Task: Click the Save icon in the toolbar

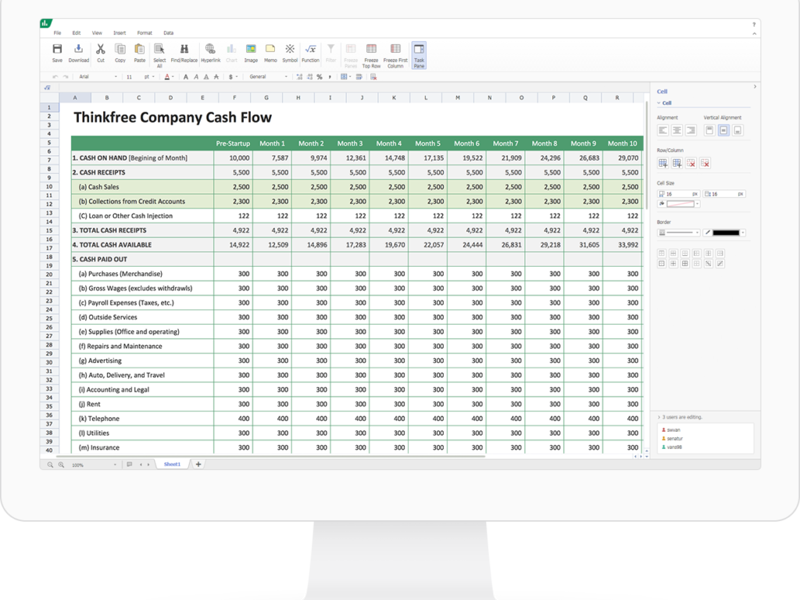Action: tap(57, 49)
